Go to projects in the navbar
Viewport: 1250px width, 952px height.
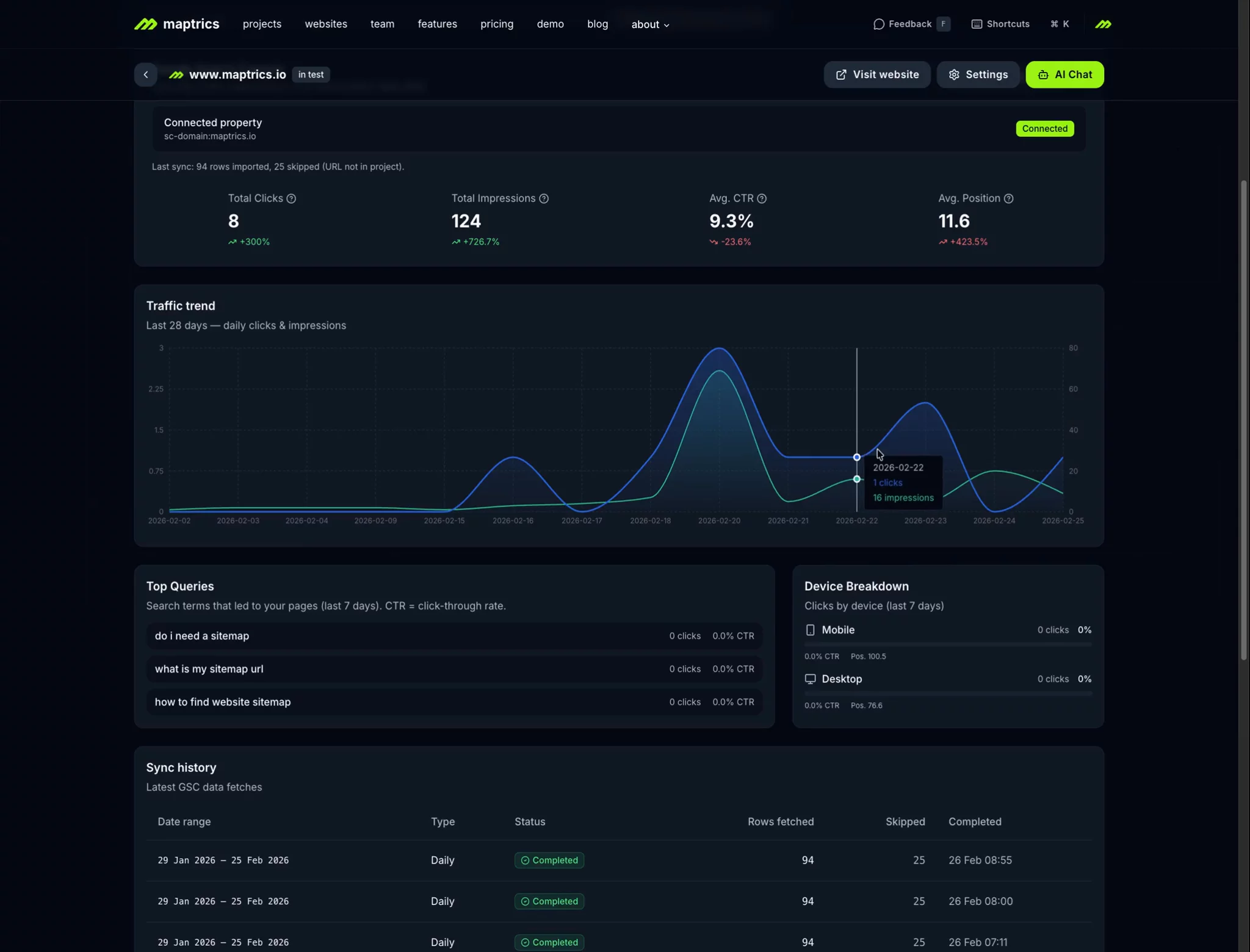click(x=262, y=24)
